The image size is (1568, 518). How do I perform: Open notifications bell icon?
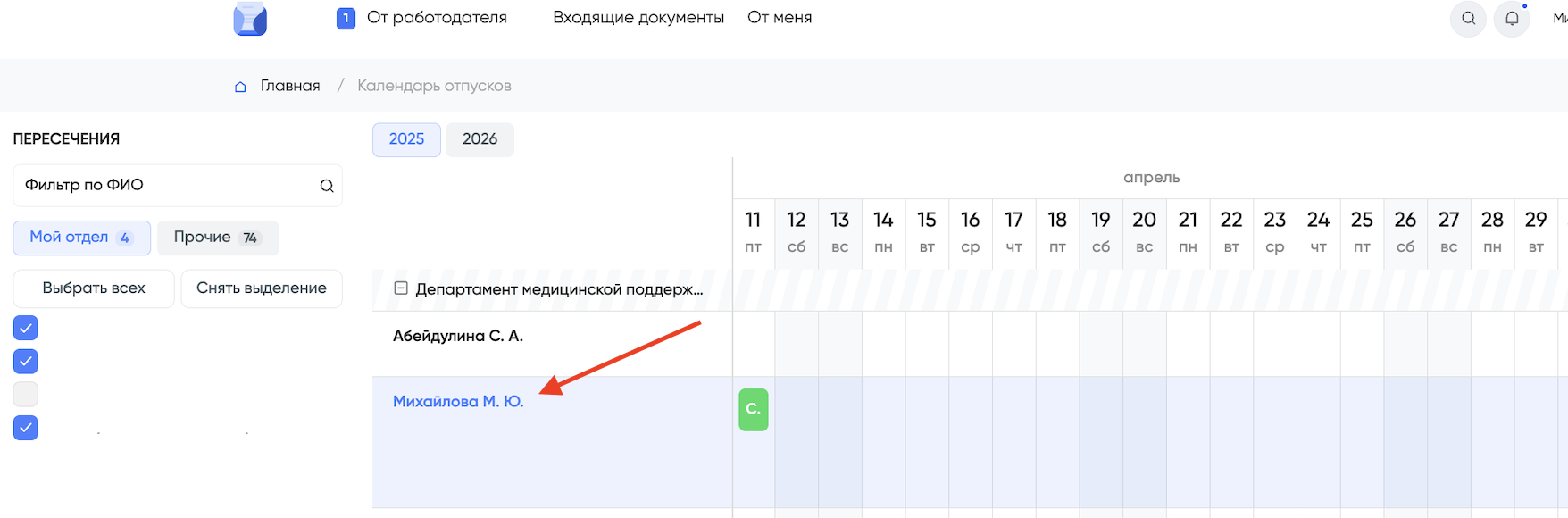pyautogui.click(x=1512, y=19)
